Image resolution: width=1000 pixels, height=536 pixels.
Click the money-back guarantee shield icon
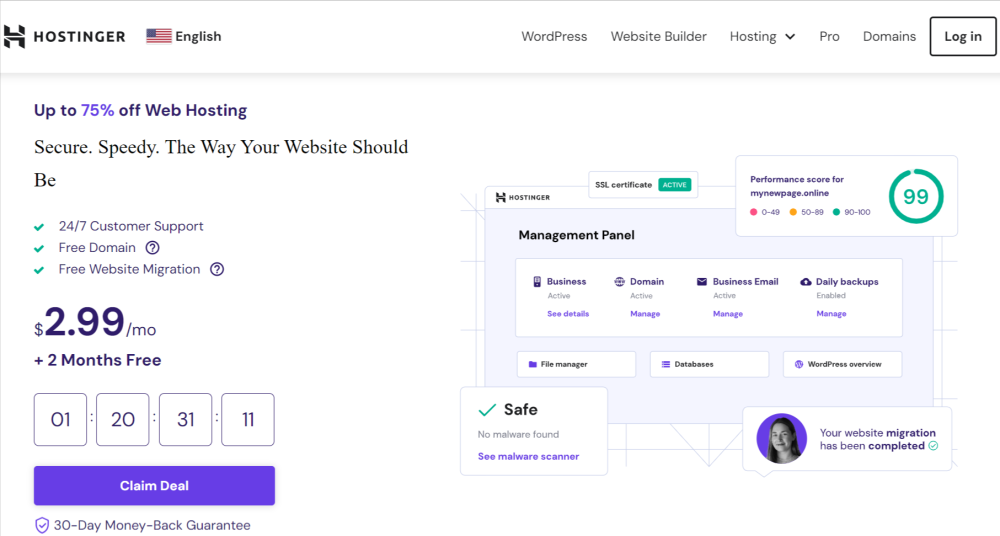(x=42, y=525)
